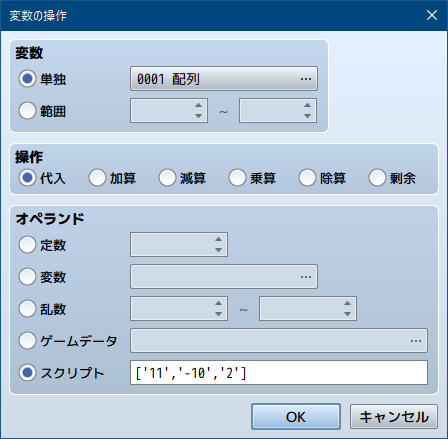Viewport: 448px width, 439px height.
Task: Decrease the 範囲 end value
Action: 307,116
